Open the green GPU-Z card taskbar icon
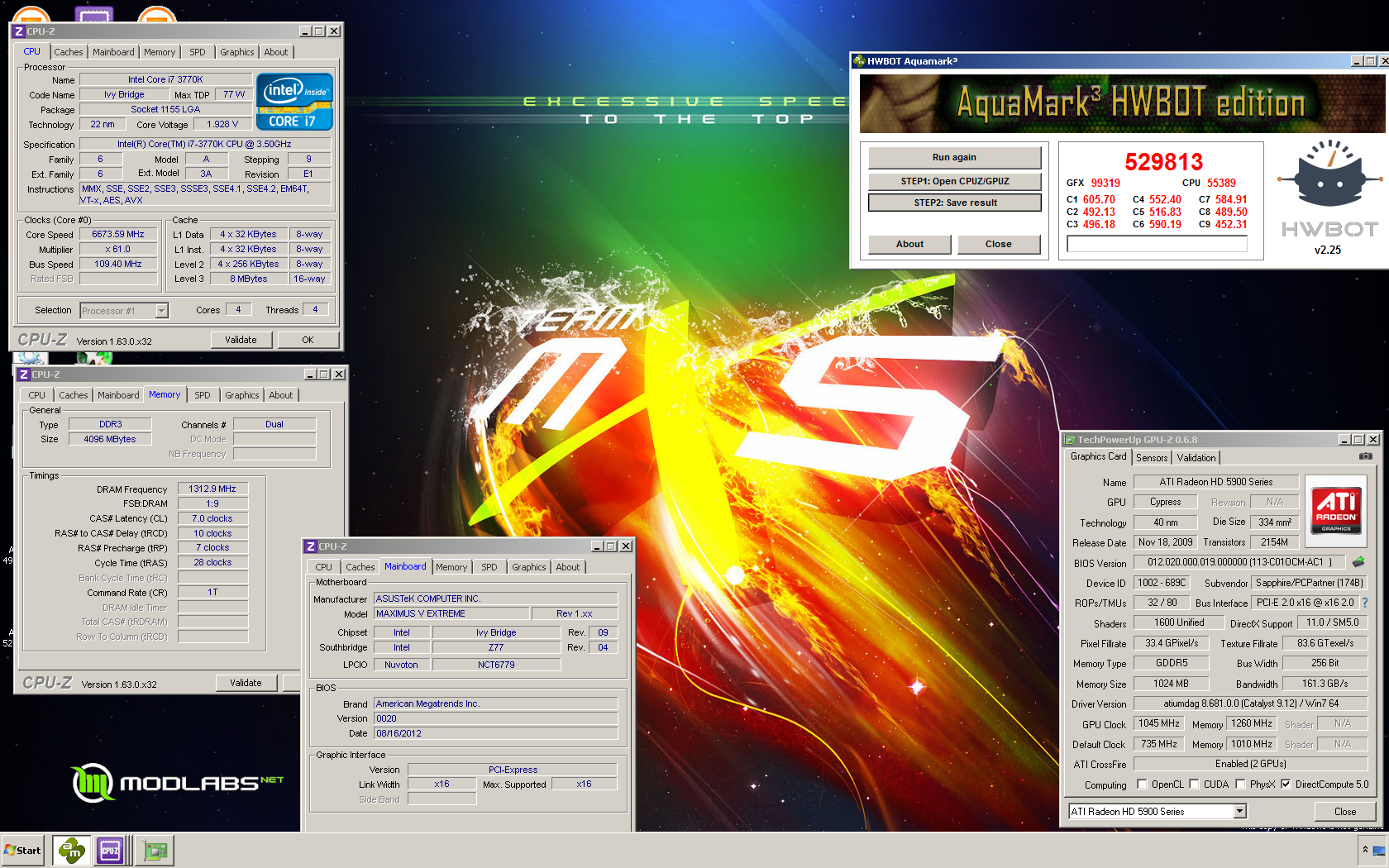Image resolution: width=1389 pixels, height=868 pixels. 155,850
